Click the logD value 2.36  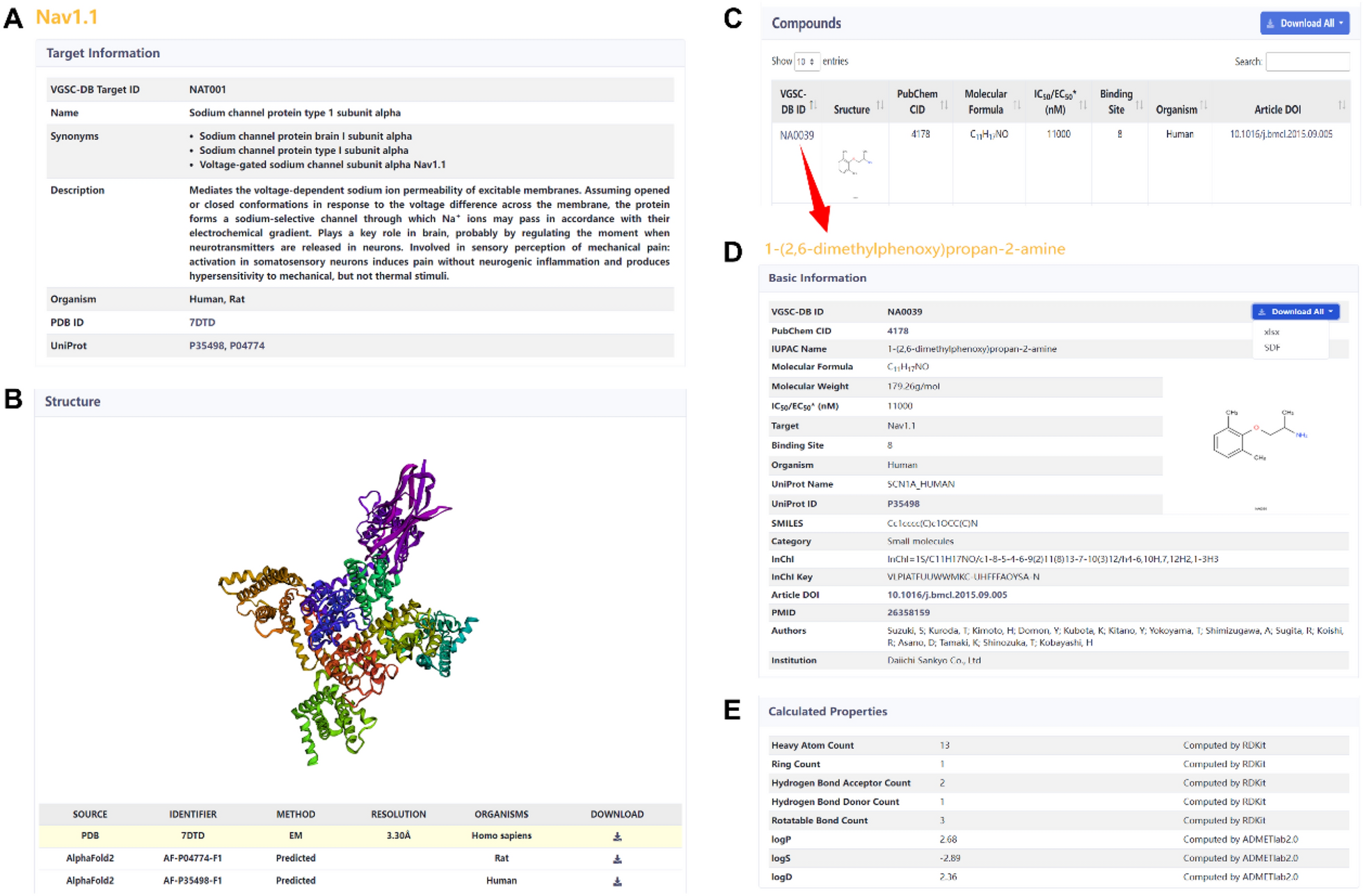(948, 877)
